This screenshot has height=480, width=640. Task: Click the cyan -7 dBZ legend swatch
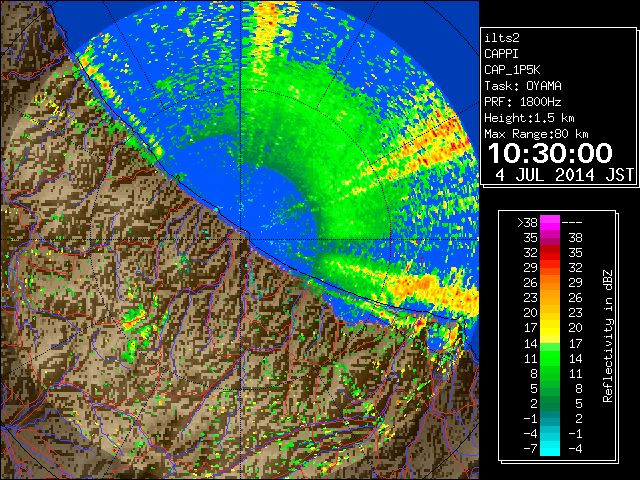click(x=550, y=448)
